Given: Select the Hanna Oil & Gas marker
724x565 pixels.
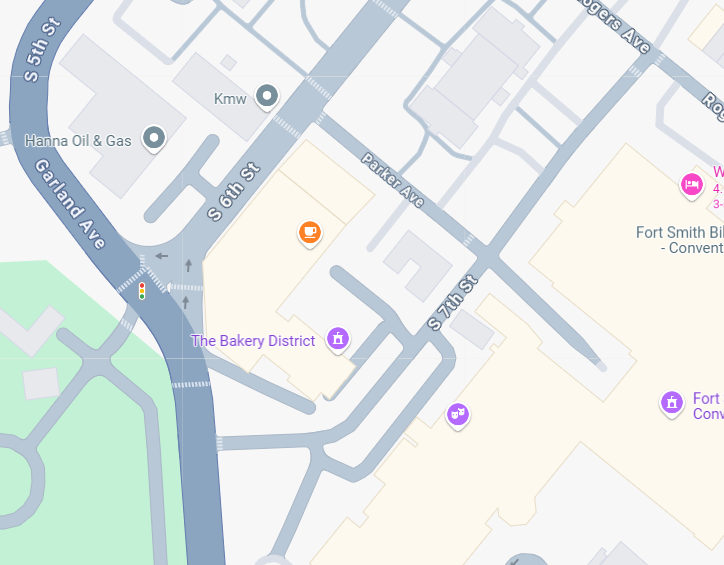Looking at the screenshot, I should [154, 139].
